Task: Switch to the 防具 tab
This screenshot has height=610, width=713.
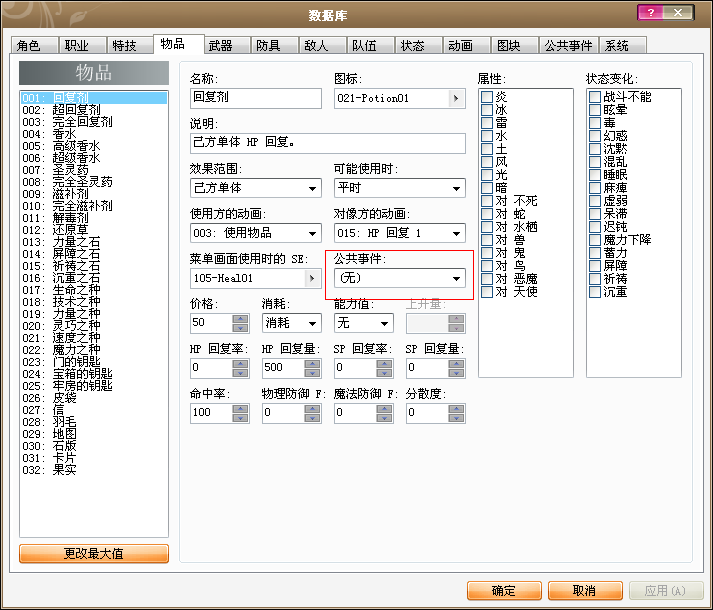Action: [x=274, y=45]
